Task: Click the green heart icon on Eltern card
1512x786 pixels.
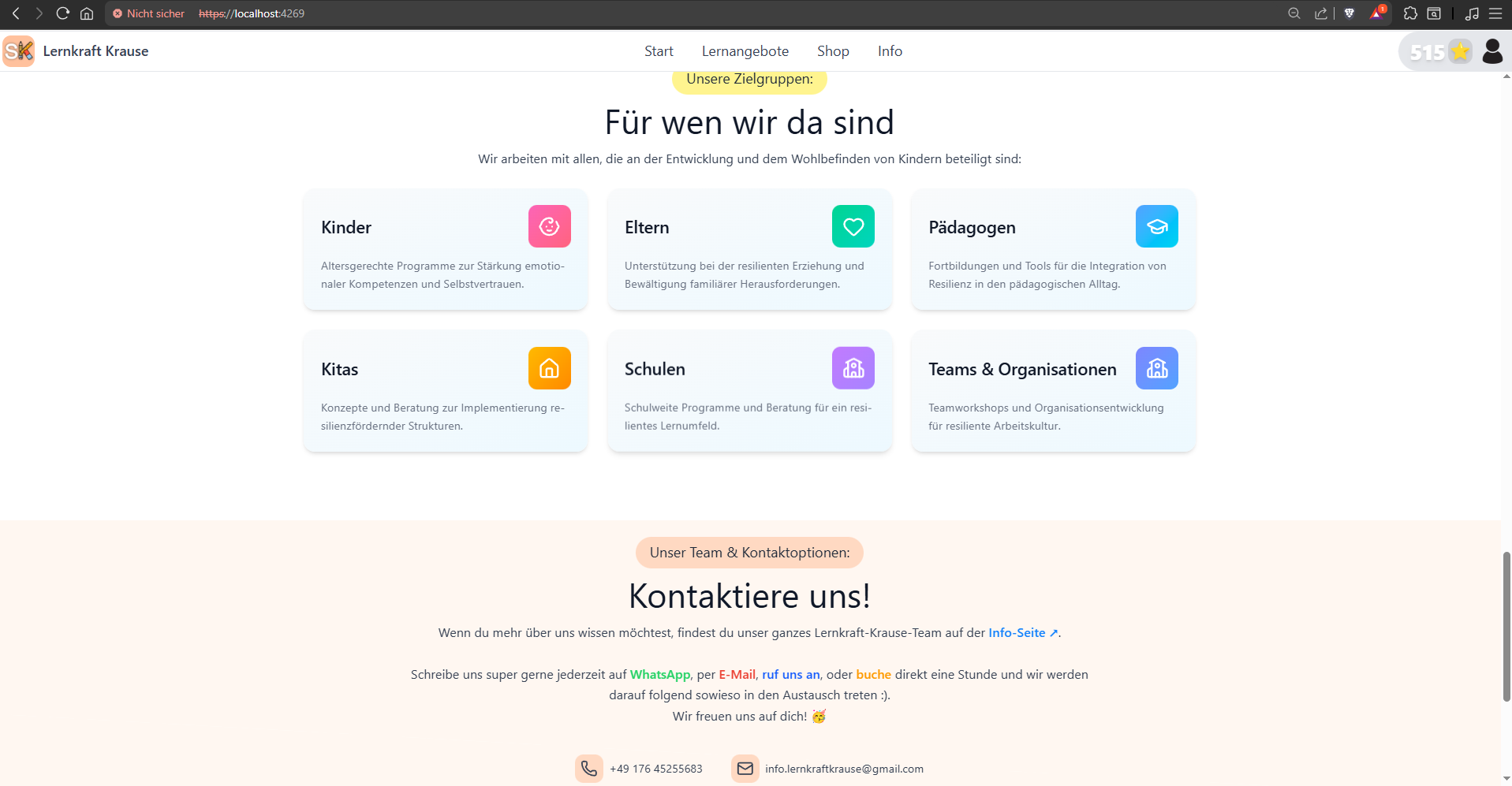Action: [x=853, y=226]
